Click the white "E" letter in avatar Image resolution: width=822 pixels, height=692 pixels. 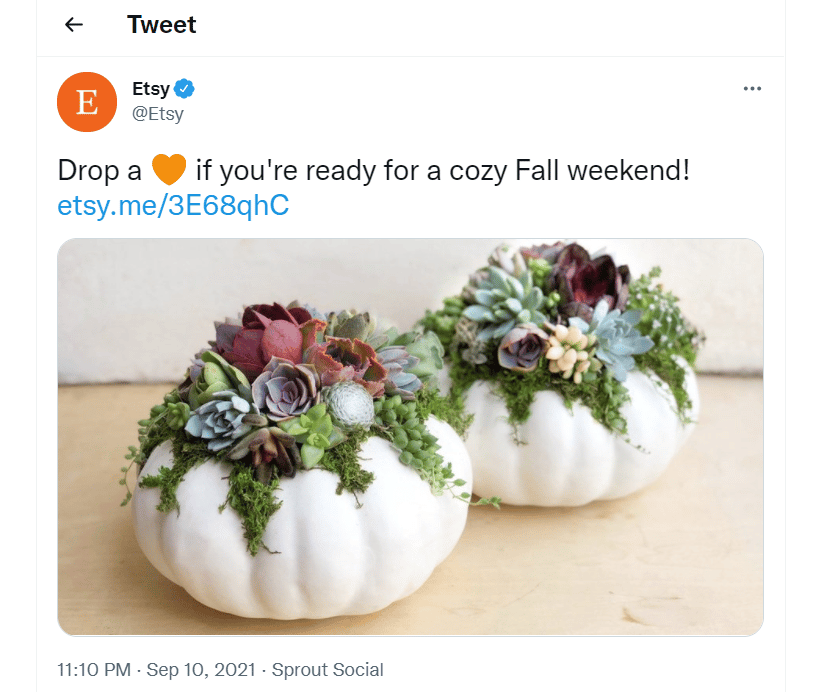tap(87, 102)
